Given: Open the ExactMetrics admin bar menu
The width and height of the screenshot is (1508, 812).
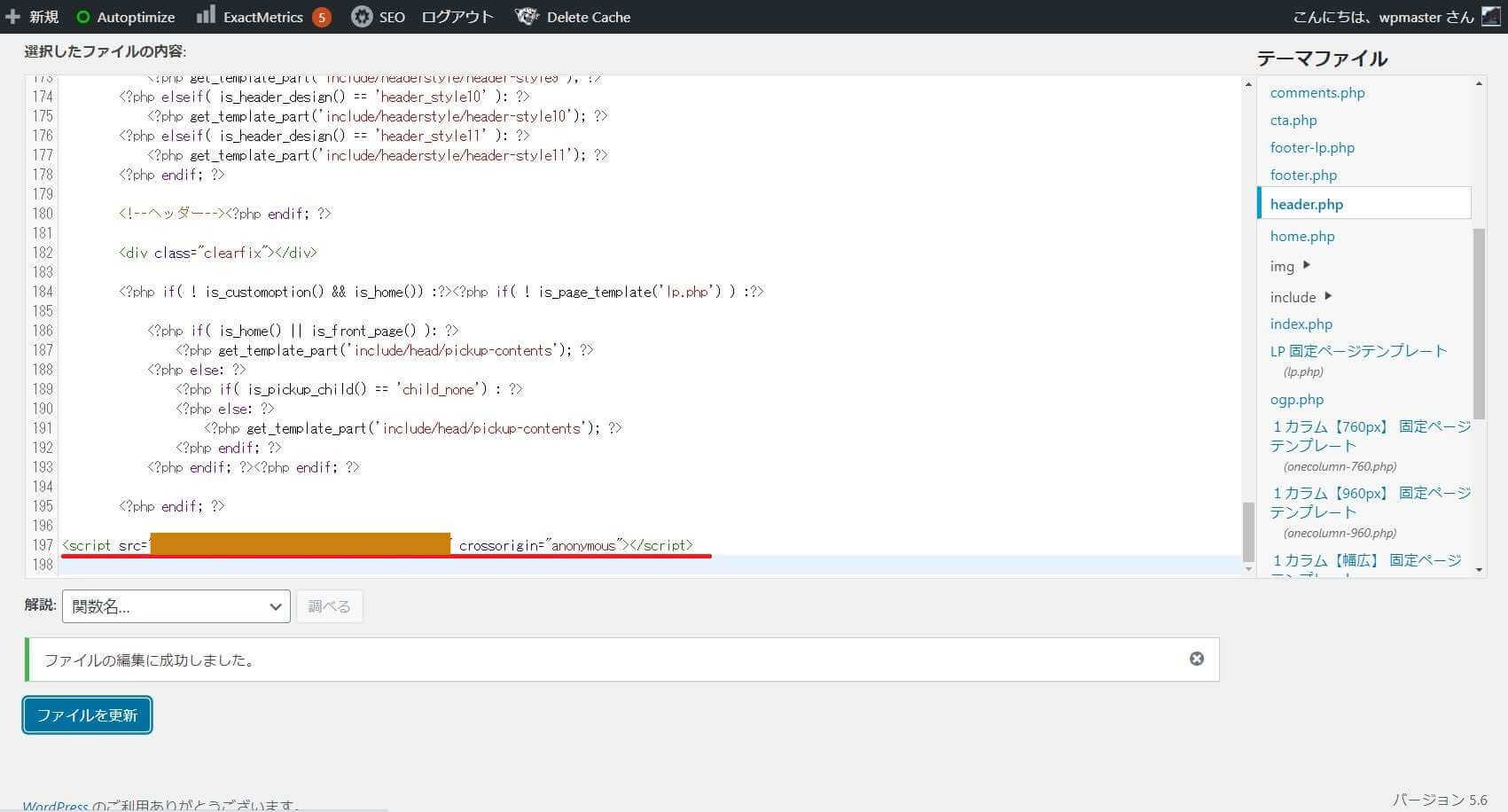Looking at the screenshot, I should click(x=263, y=17).
